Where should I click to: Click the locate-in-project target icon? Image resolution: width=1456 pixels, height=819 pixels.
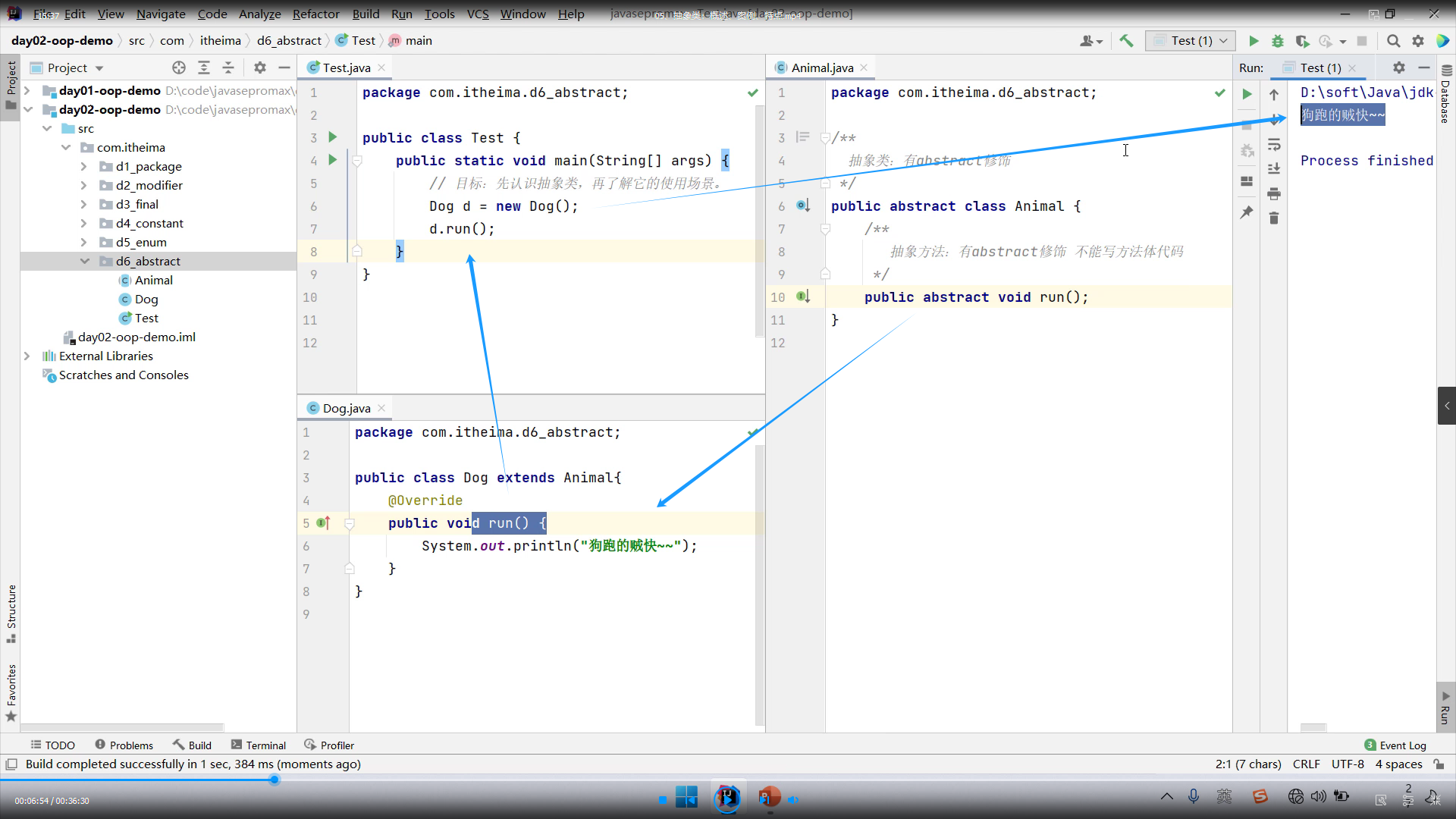coord(179,67)
